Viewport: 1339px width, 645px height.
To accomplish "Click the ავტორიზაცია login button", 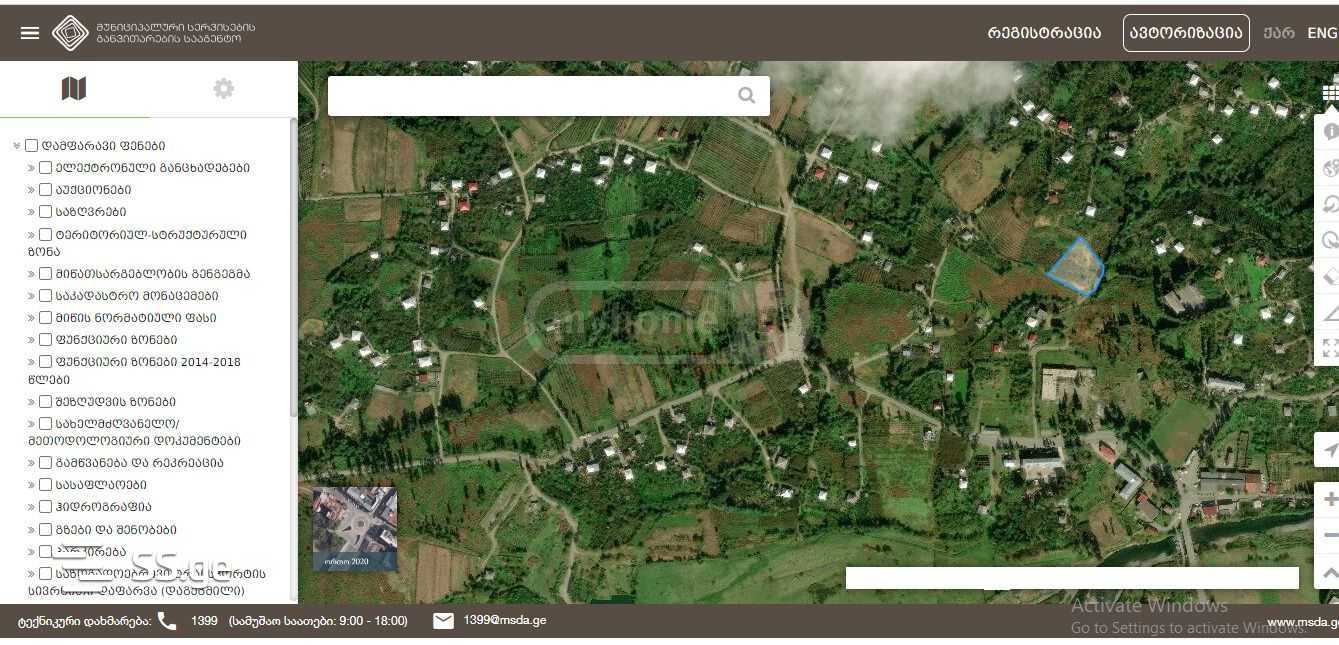I will pyautogui.click(x=1185, y=33).
